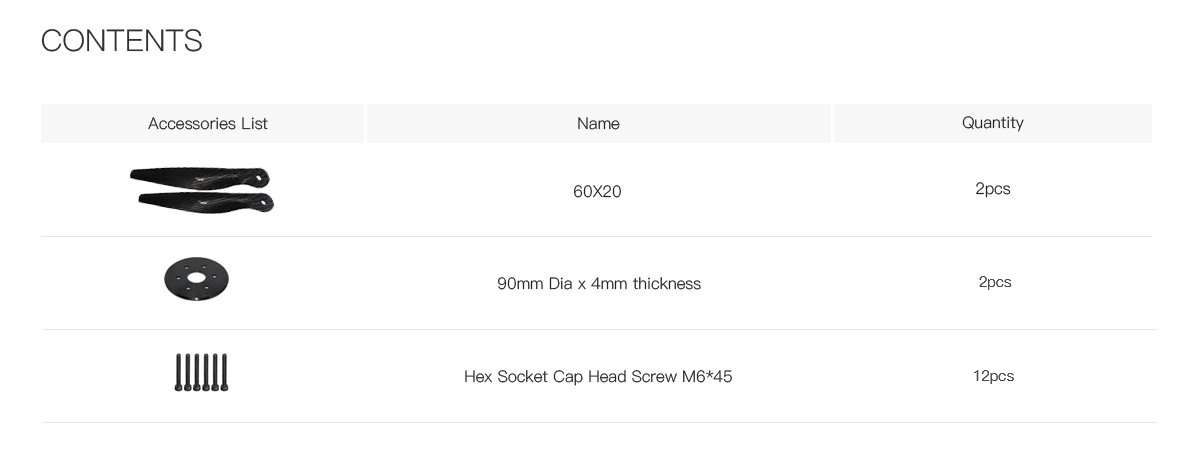The width and height of the screenshot is (1200, 451).
Task: Click the leftmost hex screw in the image
Action: pos(178,372)
